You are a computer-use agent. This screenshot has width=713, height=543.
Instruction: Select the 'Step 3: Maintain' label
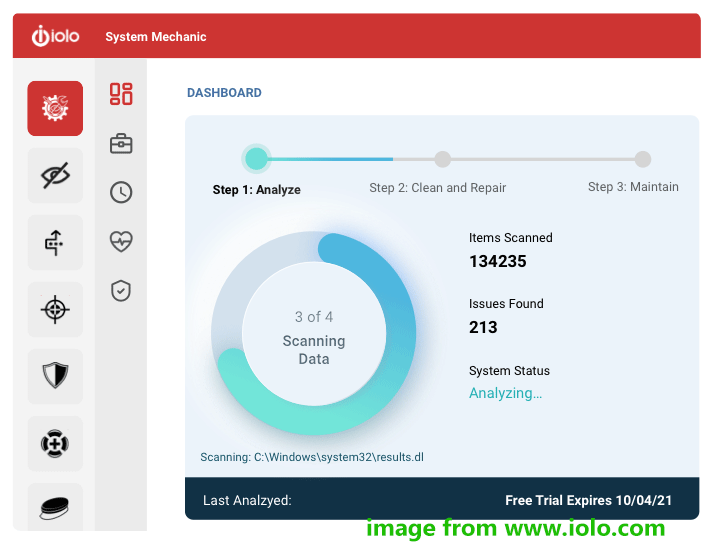633,187
